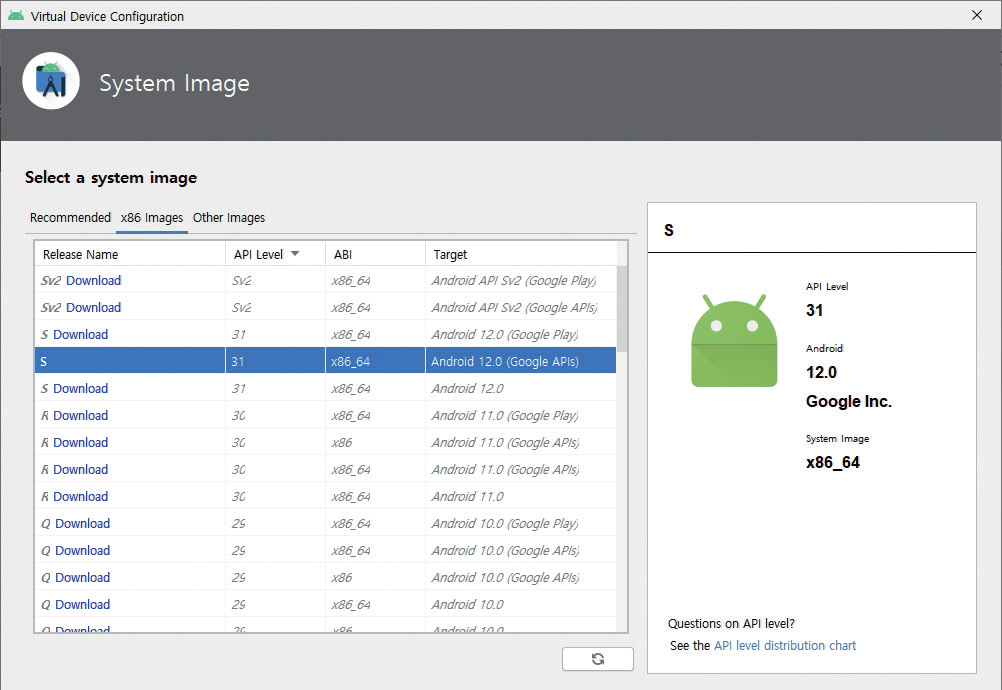Click the API Level 31 value in details panel
The height and width of the screenshot is (690, 1002).
tap(814, 310)
